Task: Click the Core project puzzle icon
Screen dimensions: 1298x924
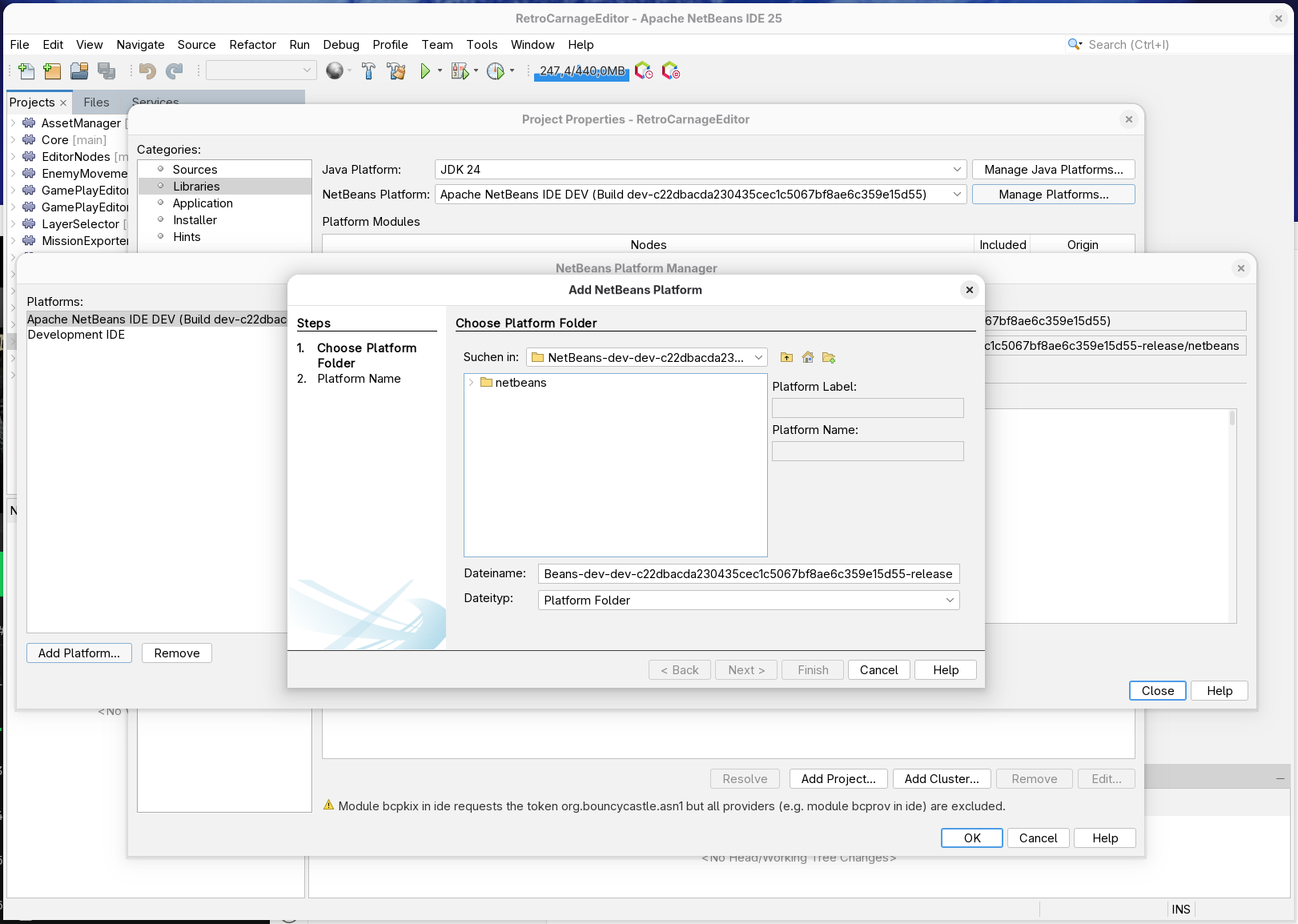Action: (x=29, y=139)
